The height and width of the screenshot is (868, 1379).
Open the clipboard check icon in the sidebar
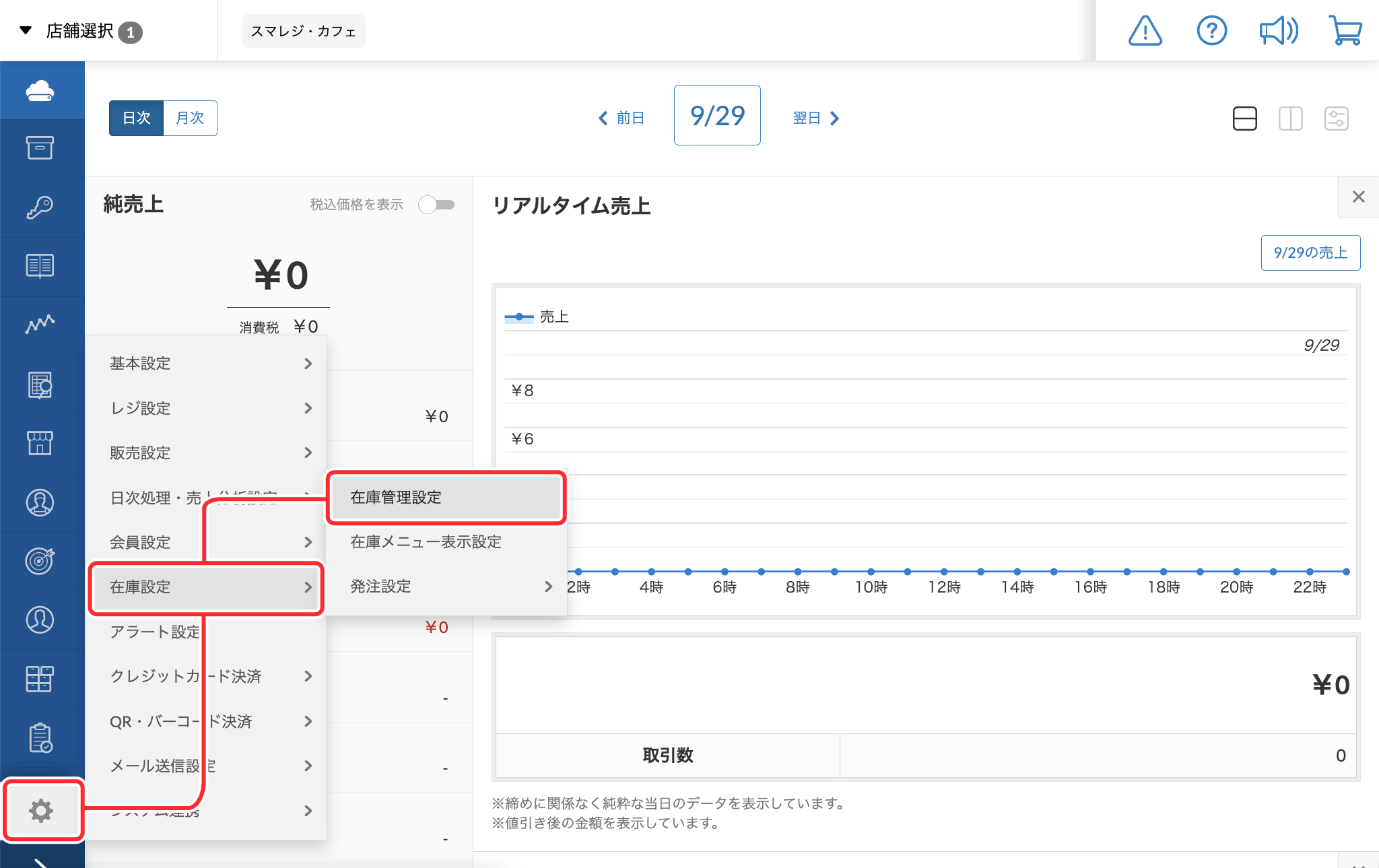[x=40, y=737]
